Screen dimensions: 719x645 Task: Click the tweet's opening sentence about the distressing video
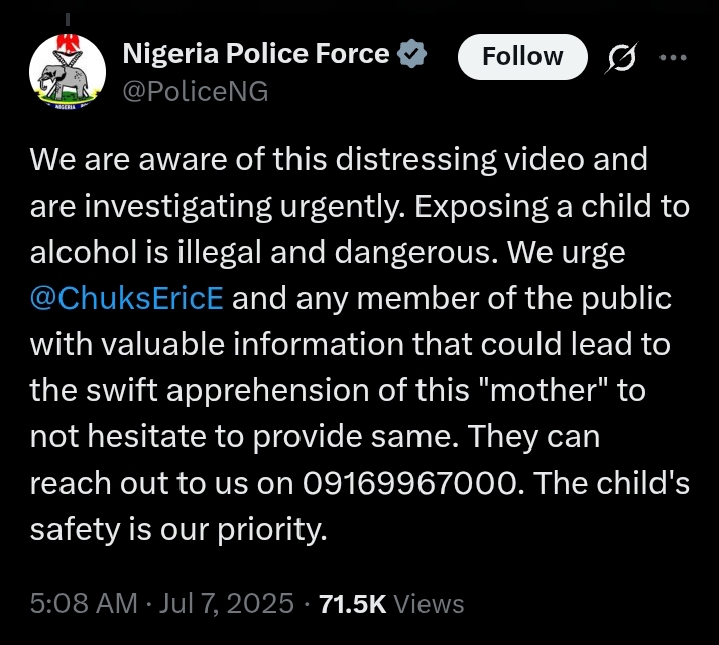pos(338,160)
